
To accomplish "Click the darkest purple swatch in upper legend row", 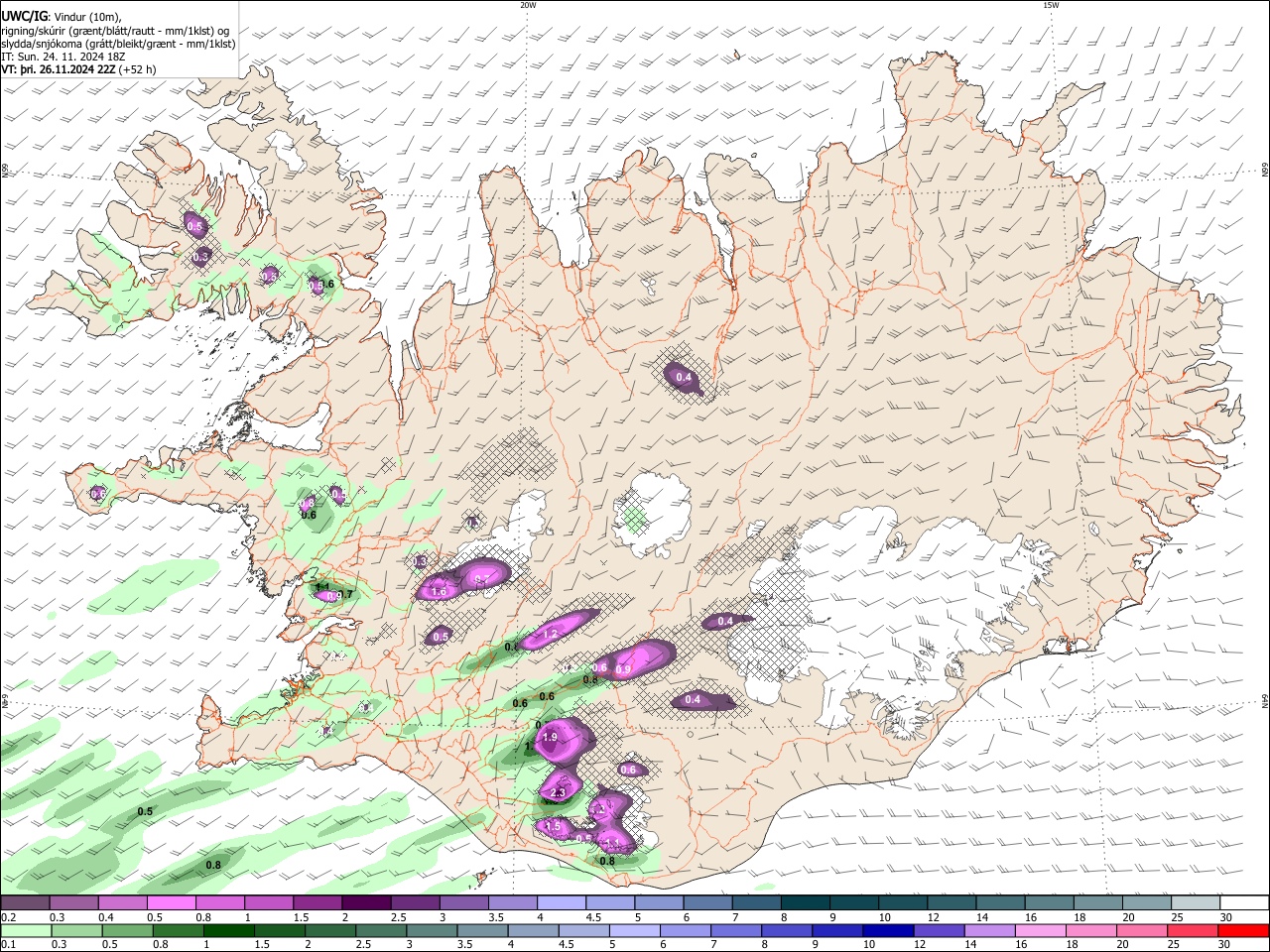I will 365,903.
